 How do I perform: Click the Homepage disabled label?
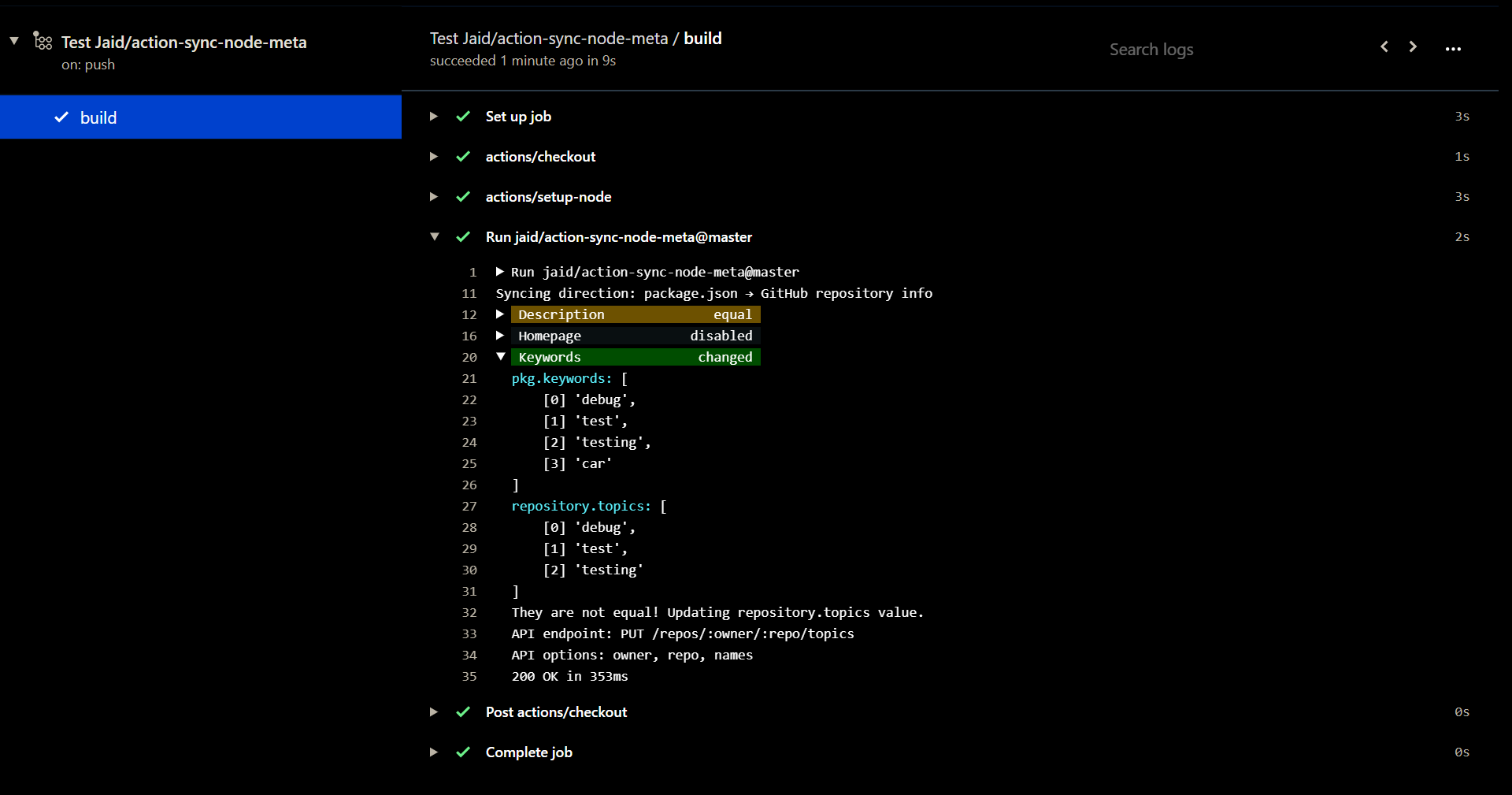click(x=636, y=336)
